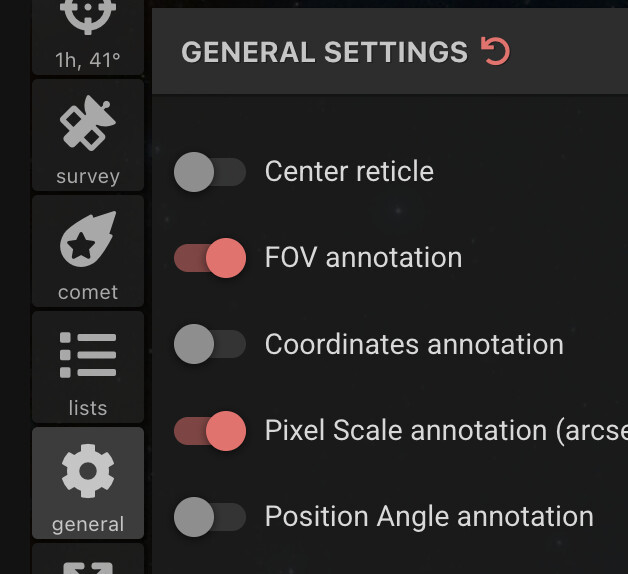
Task: Click the "1h, 41°" coordinates readout
Action: point(88,60)
